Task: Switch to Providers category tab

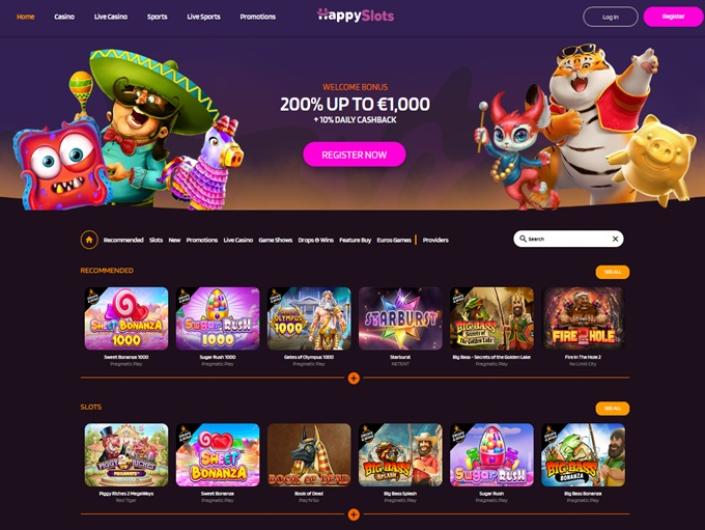Action: [x=435, y=240]
